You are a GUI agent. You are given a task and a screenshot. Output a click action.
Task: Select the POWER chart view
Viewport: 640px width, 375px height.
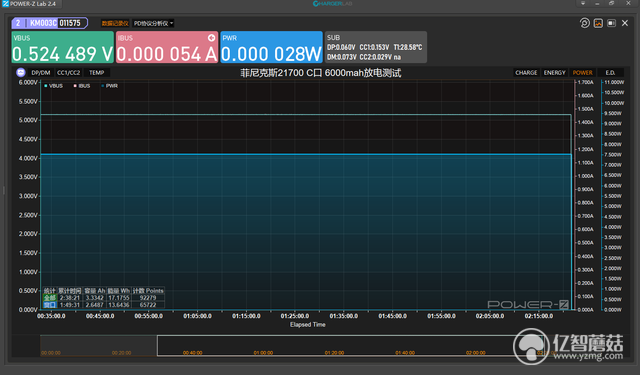point(582,73)
